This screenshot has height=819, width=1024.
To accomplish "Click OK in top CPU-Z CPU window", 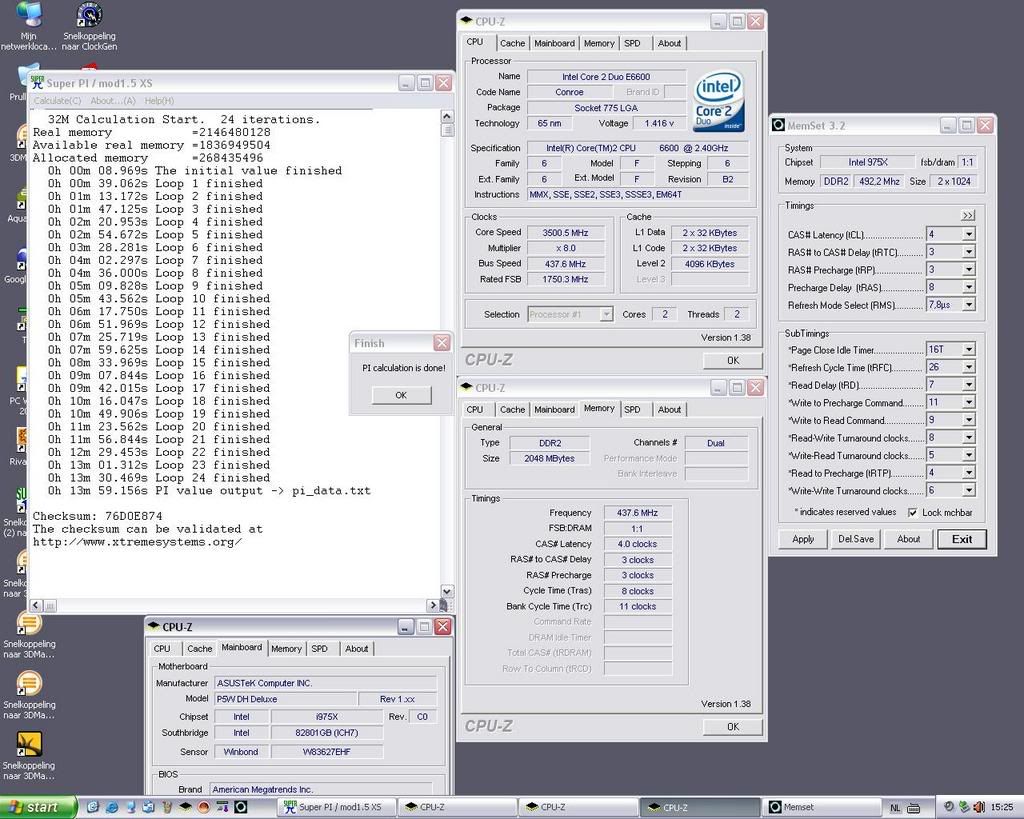I will point(733,361).
